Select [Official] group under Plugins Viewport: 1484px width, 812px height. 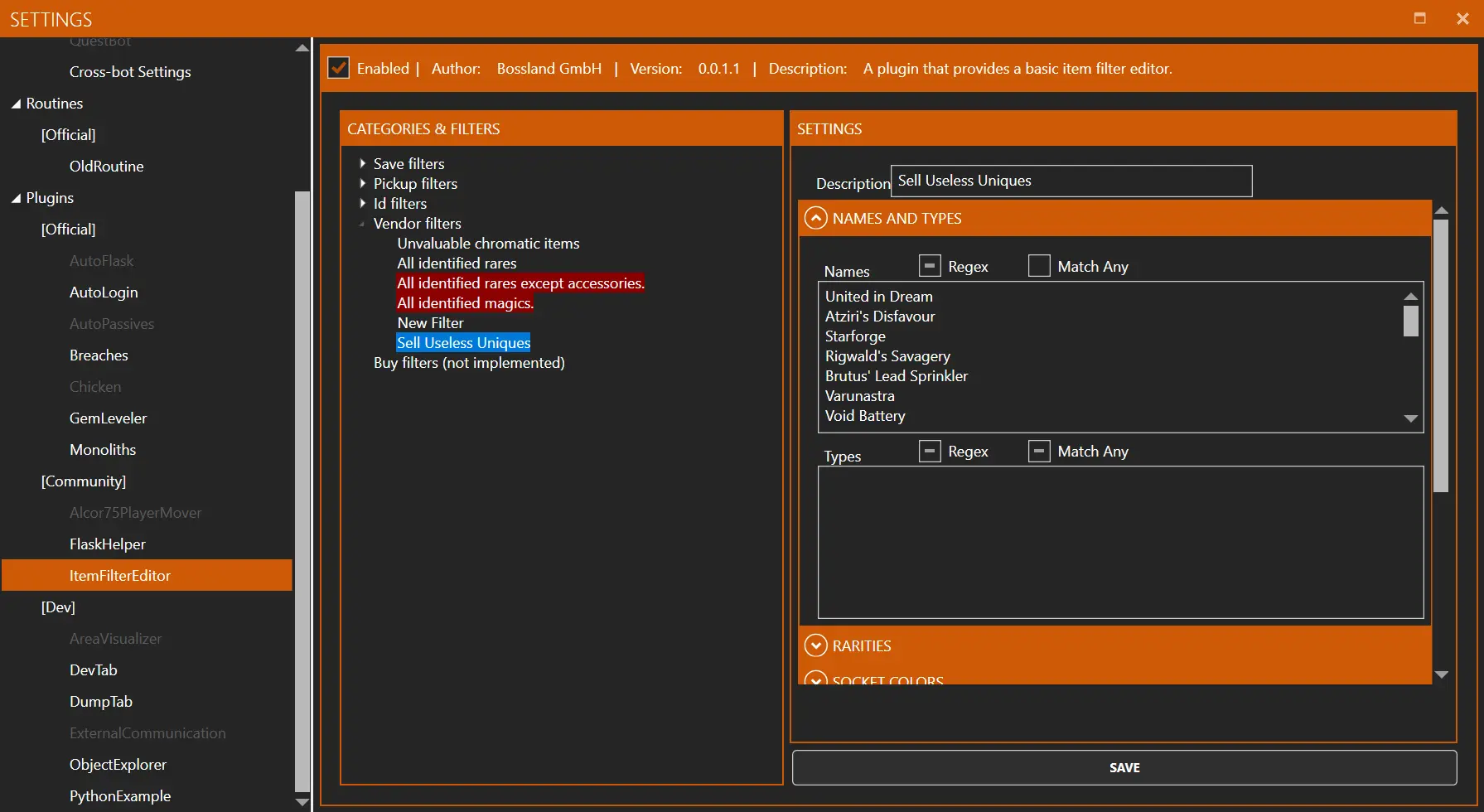click(x=68, y=230)
